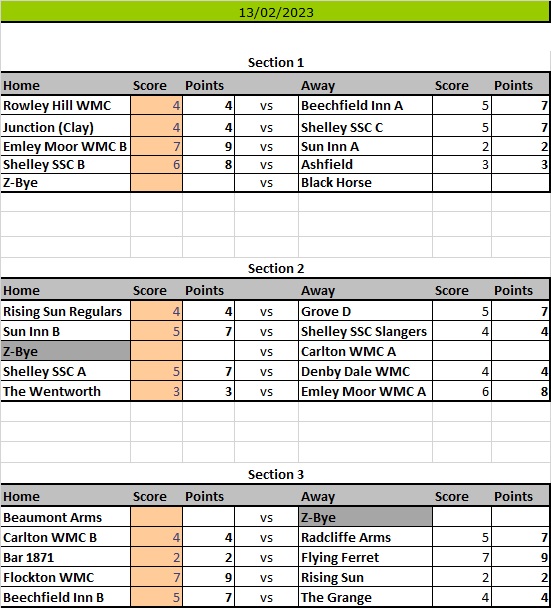Select the Section 2 title cell
This screenshot has width=551, height=608.
275,268
